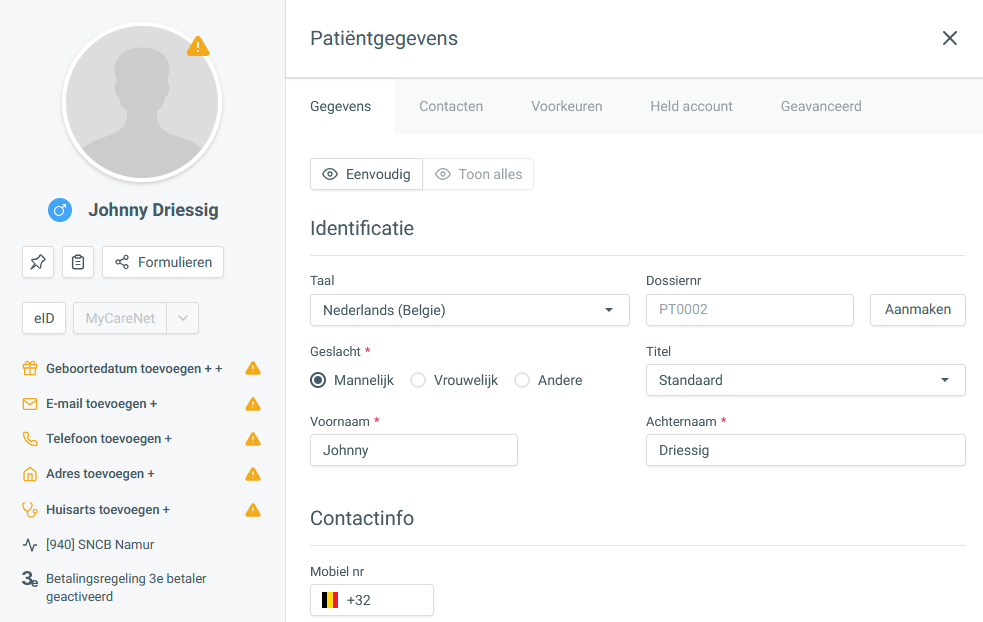Focus the Mobiel nr input field

[x=372, y=600]
